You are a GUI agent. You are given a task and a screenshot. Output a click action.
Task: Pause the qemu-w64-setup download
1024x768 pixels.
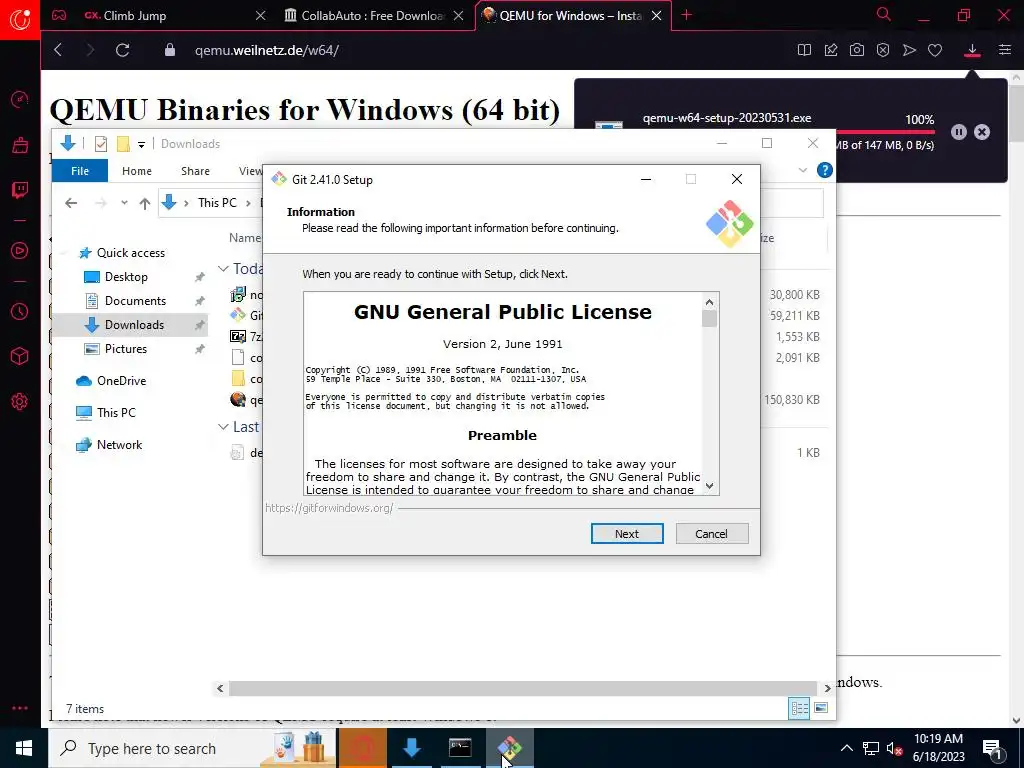coord(959,132)
